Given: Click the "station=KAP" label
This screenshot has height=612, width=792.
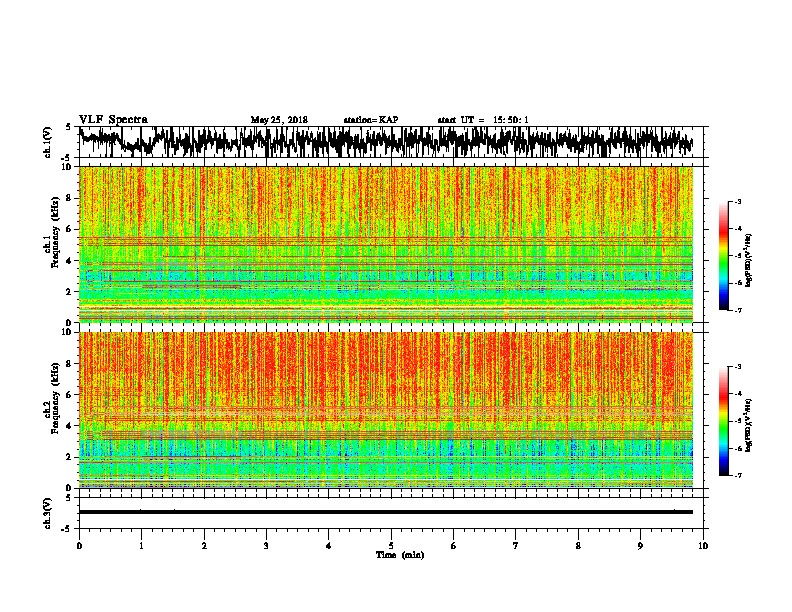Looking at the screenshot, I should tap(371, 120).
